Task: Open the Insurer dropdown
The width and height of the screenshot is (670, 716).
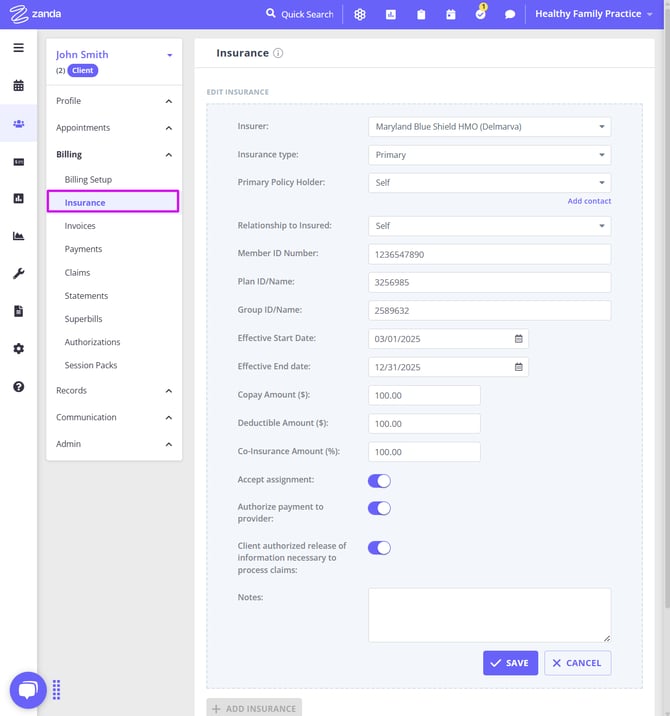Action: pyautogui.click(x=489, y=127)
